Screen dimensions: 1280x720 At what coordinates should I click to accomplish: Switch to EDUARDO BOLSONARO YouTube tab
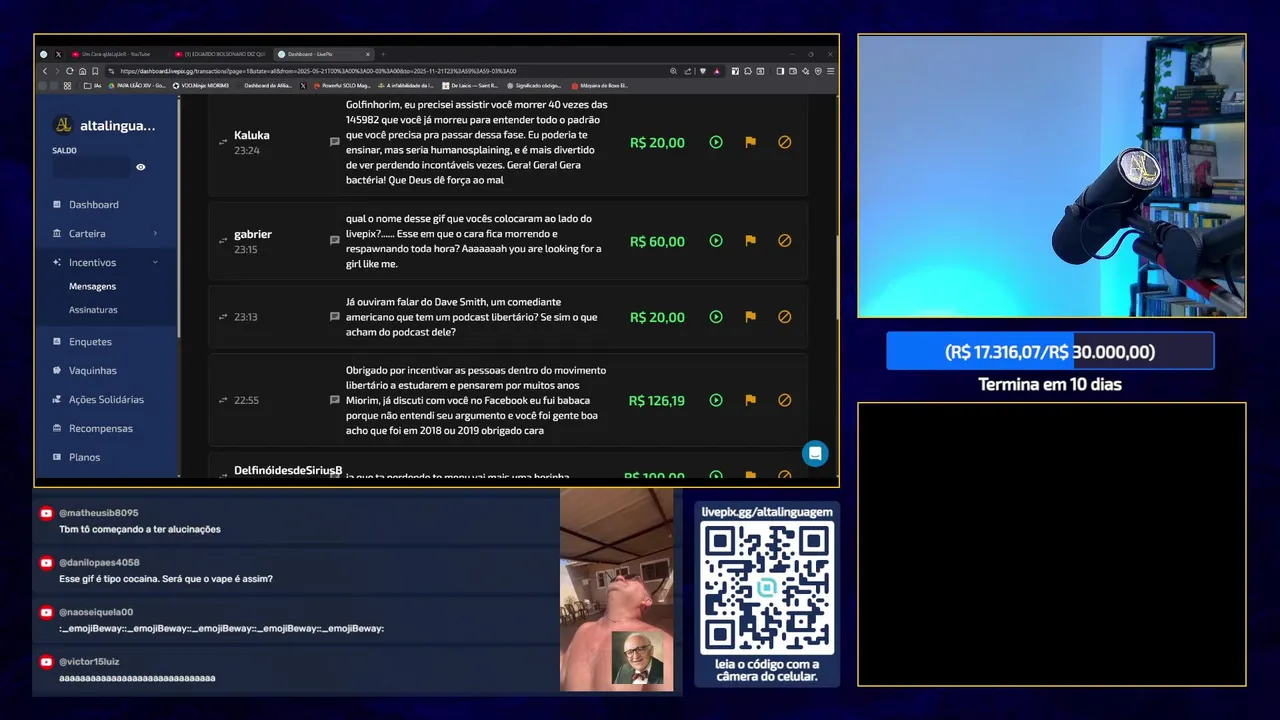[220, 54]
